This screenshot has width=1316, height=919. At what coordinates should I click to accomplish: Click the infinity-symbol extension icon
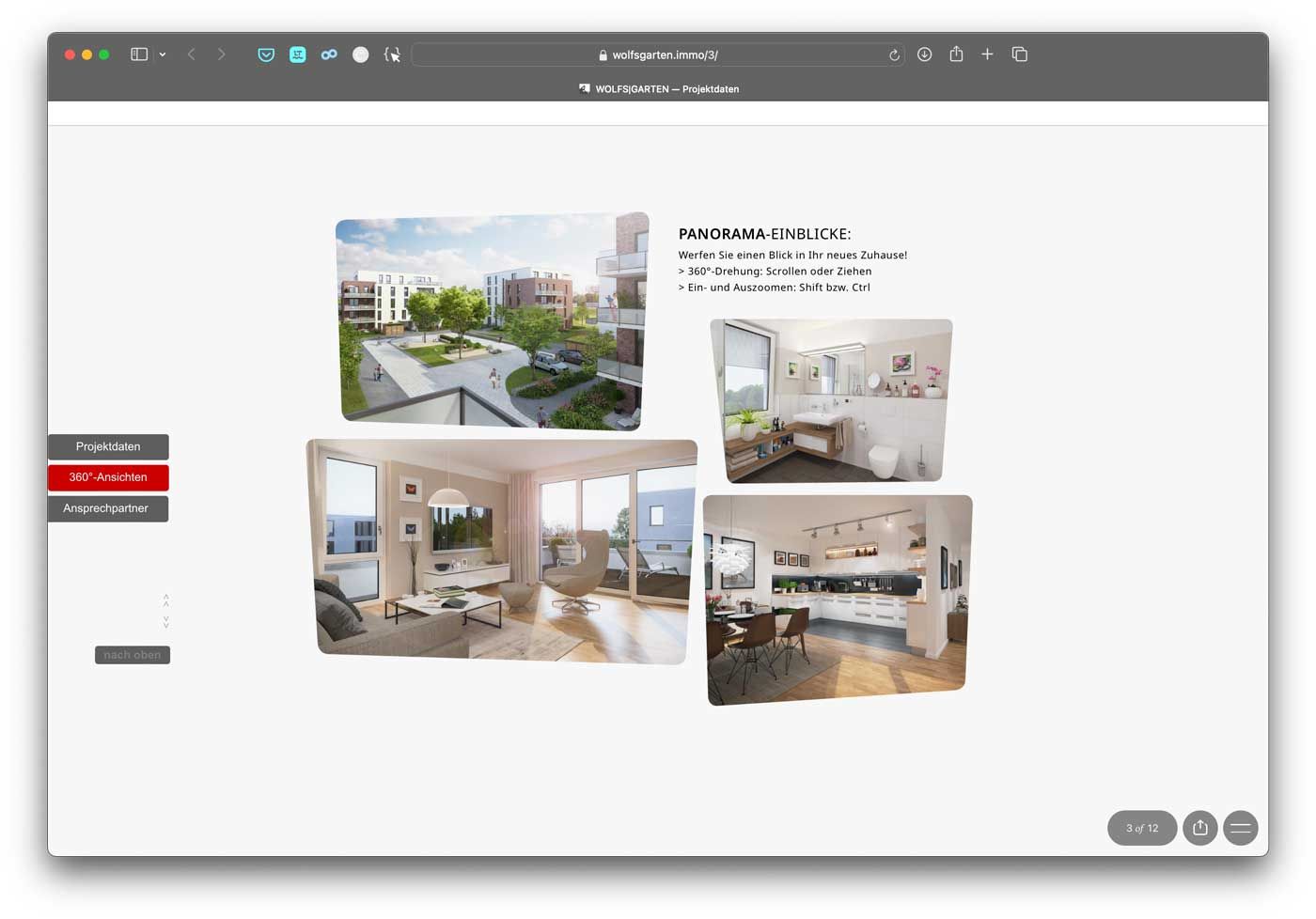(329, 55)
